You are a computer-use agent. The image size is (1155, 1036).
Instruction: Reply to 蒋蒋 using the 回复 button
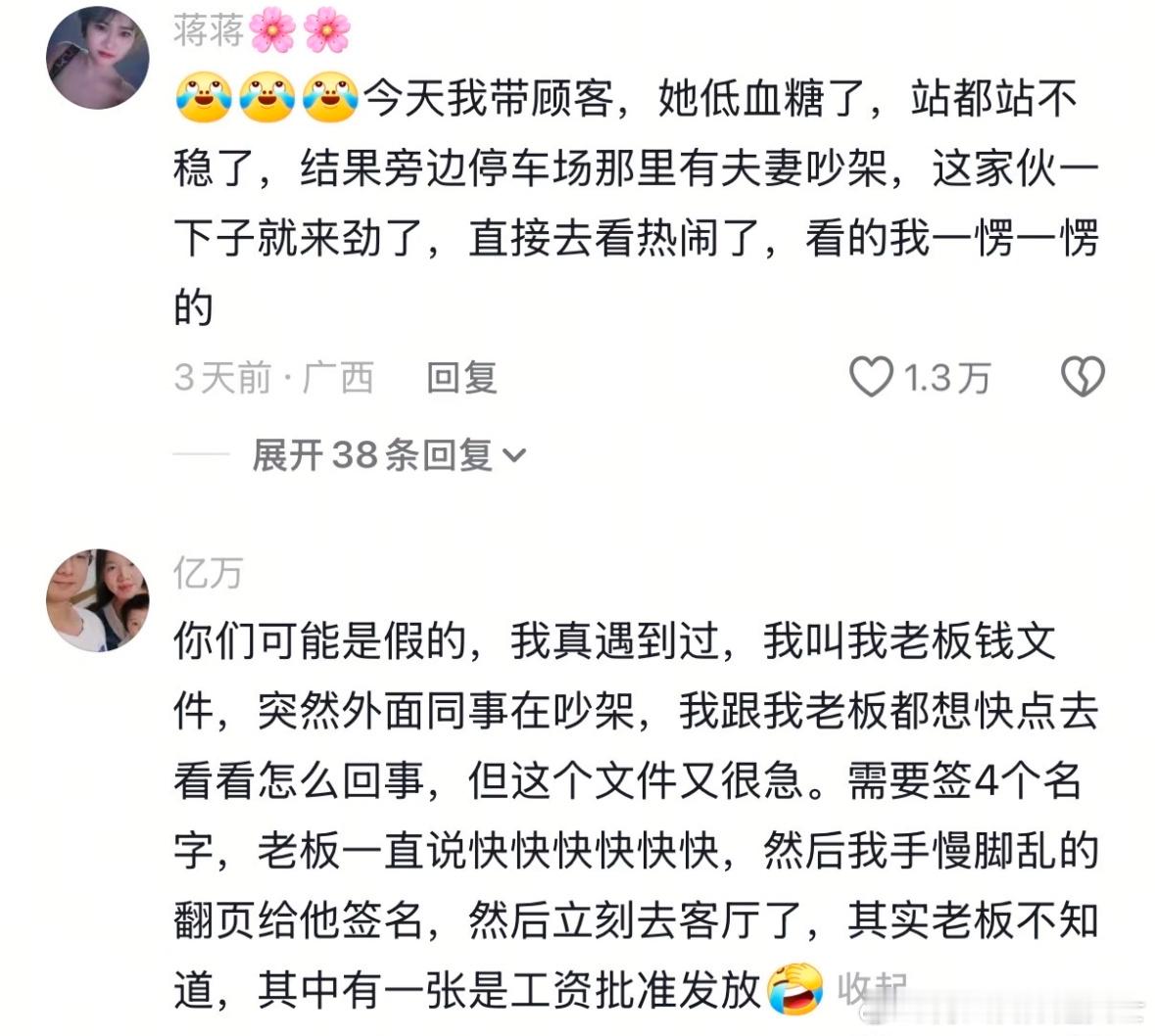[461, 378]
